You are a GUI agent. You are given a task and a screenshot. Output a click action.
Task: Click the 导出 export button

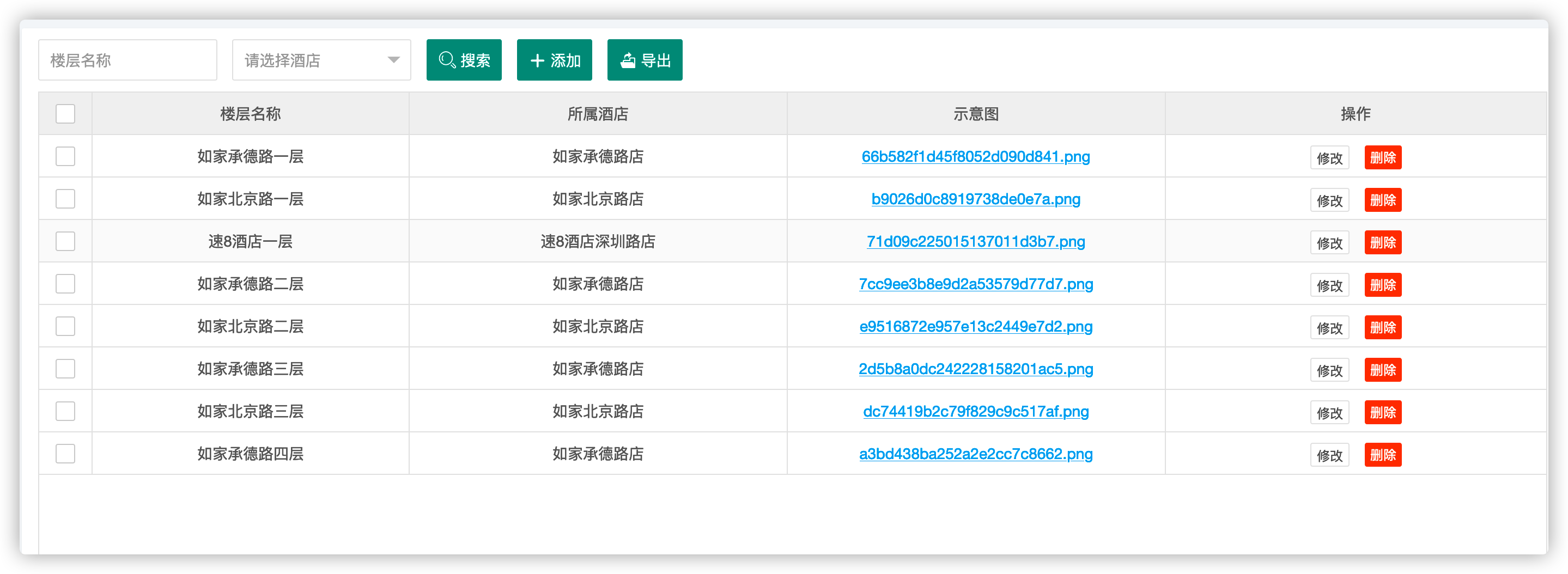click(645, 60)
